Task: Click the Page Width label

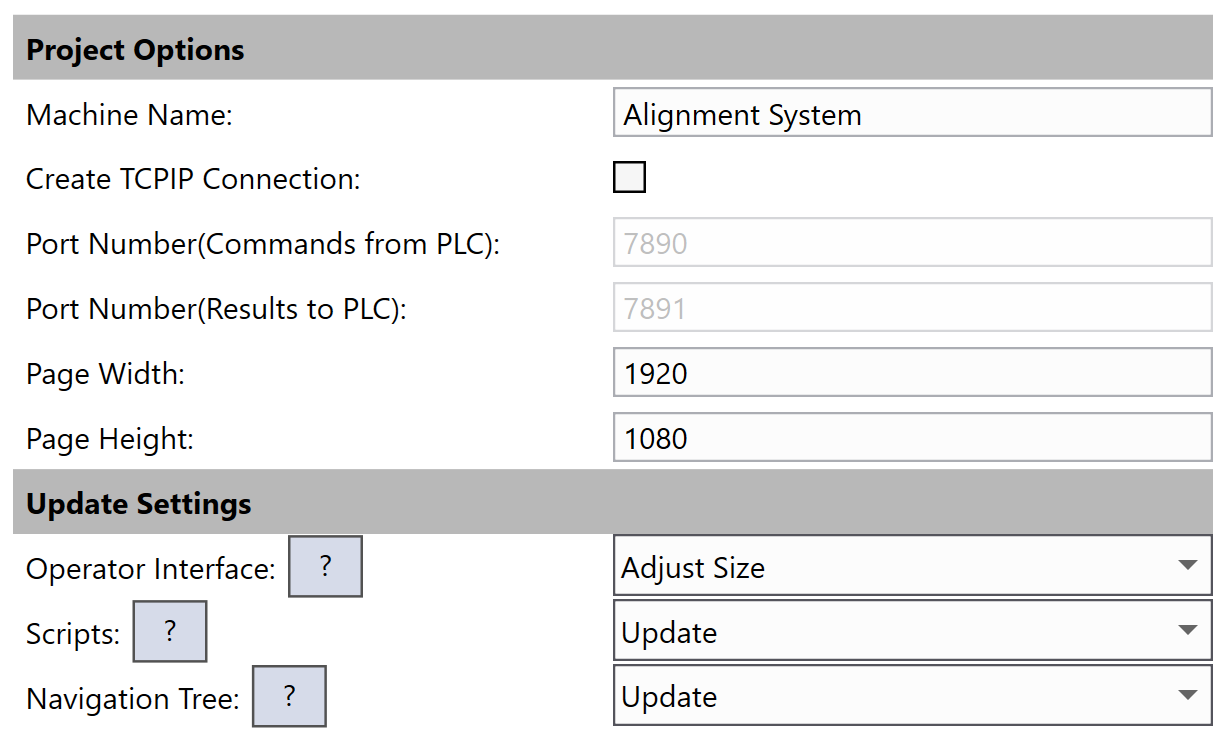Action: click(x=106, y=374)
